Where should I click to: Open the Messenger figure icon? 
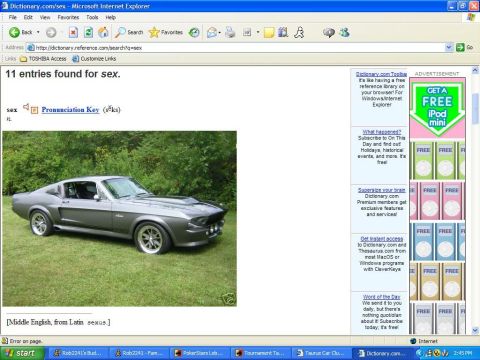click(x=299, y=32)
